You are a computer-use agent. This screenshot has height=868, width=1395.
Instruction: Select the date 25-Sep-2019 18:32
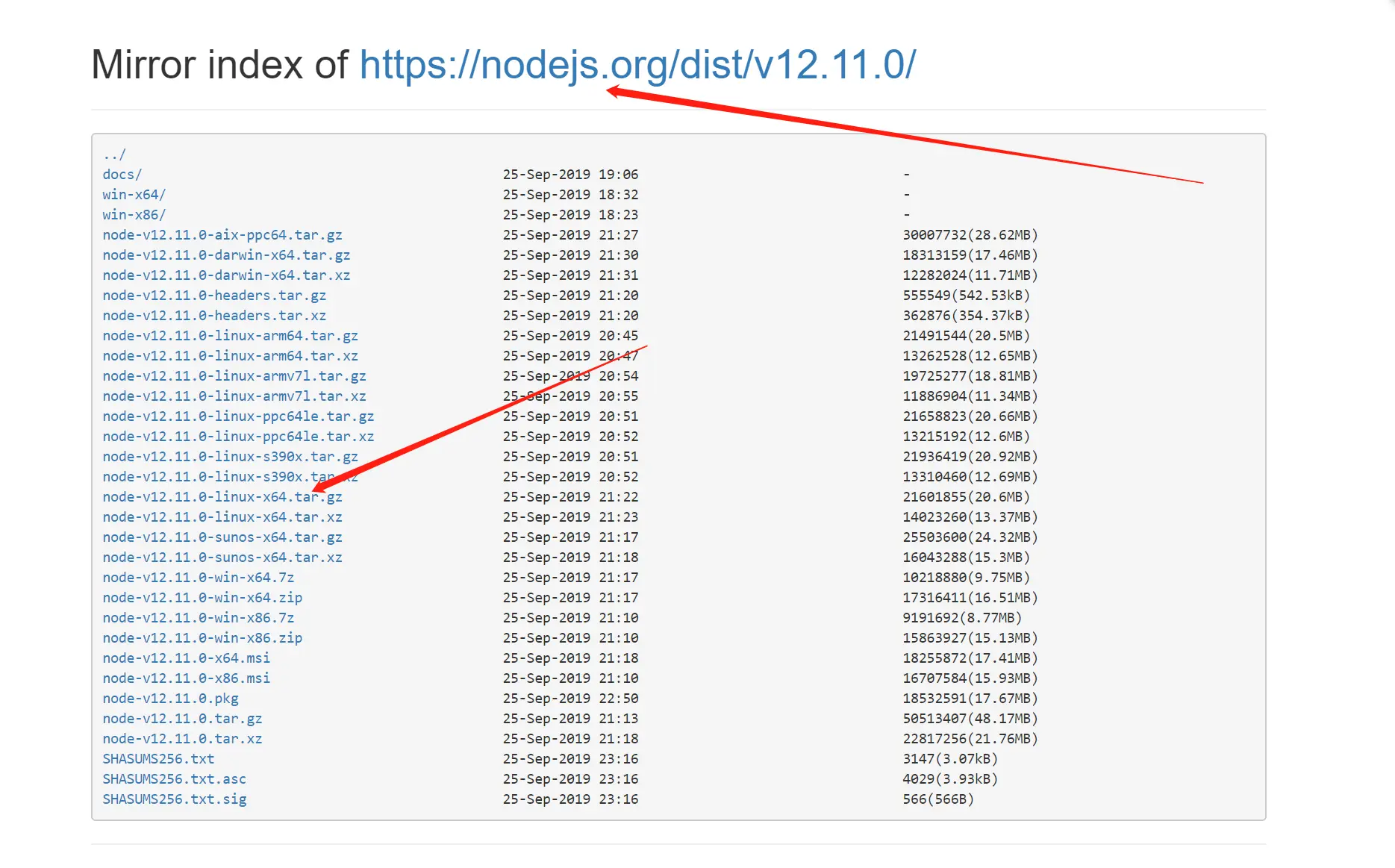(571, 195)
